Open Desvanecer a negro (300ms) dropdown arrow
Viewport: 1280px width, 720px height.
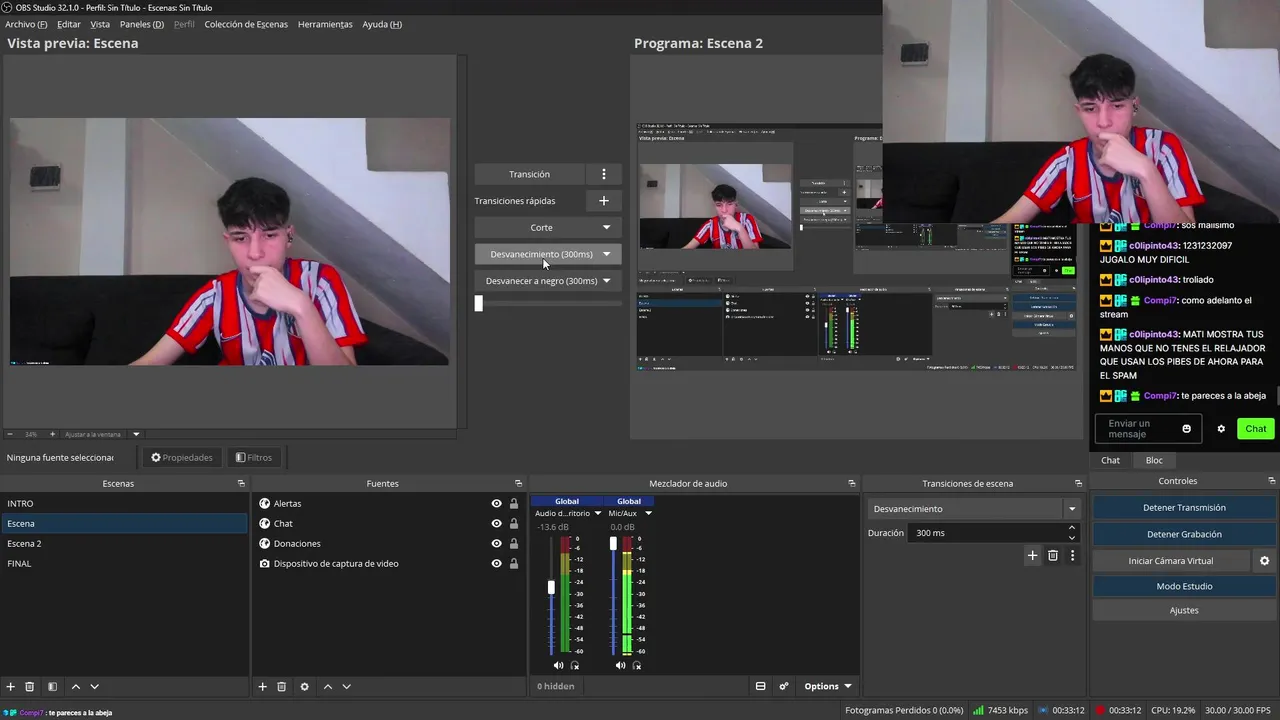606,281
